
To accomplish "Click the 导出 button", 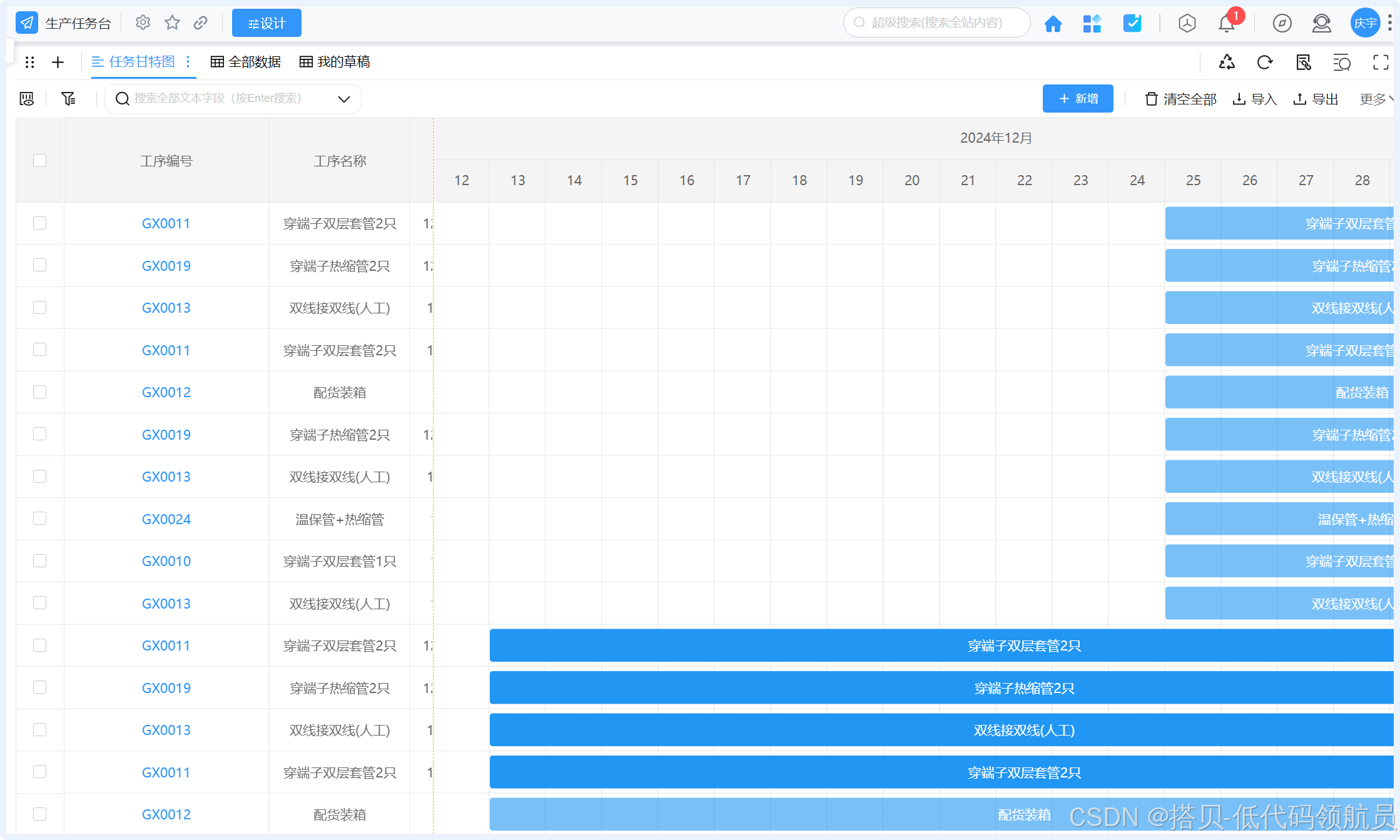I will pyautogui.click(x=1316, y=99).
